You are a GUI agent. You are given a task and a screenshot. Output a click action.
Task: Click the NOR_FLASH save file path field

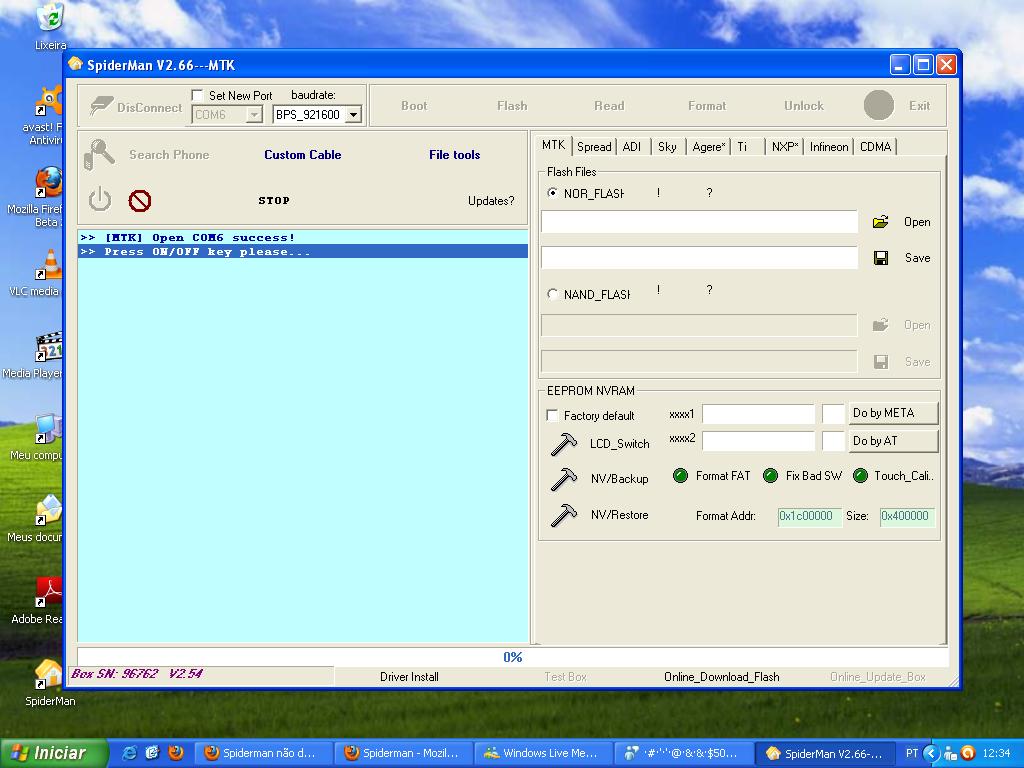[699, 258]
